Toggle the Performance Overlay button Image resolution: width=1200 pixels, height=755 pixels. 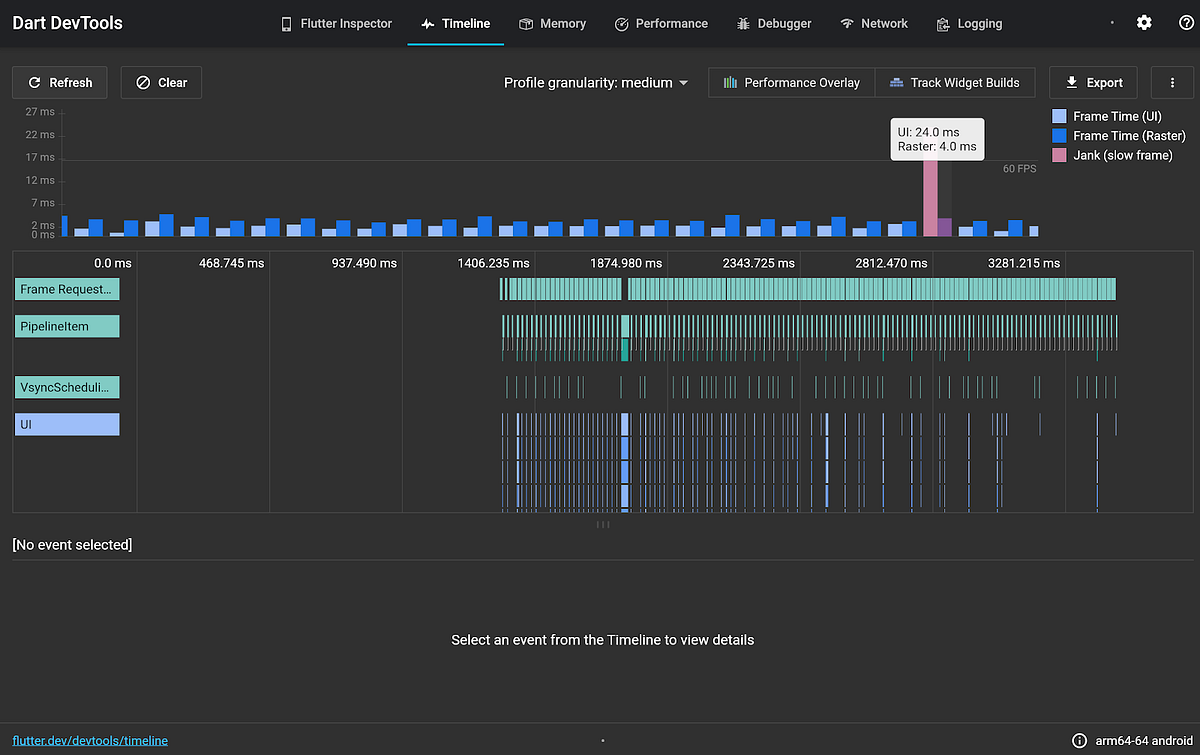point(792,83)
